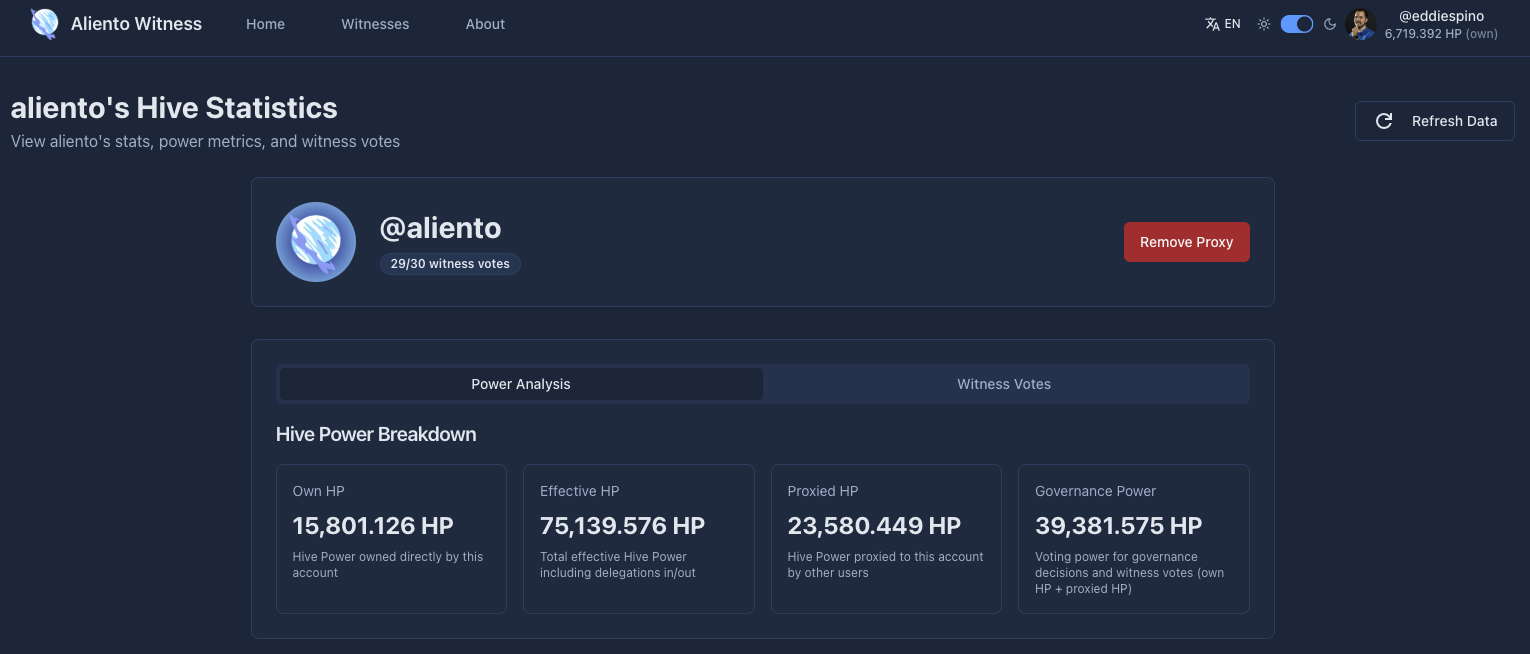
Task: Click the 'Total effective Hive Power' description
Action: 618,565
